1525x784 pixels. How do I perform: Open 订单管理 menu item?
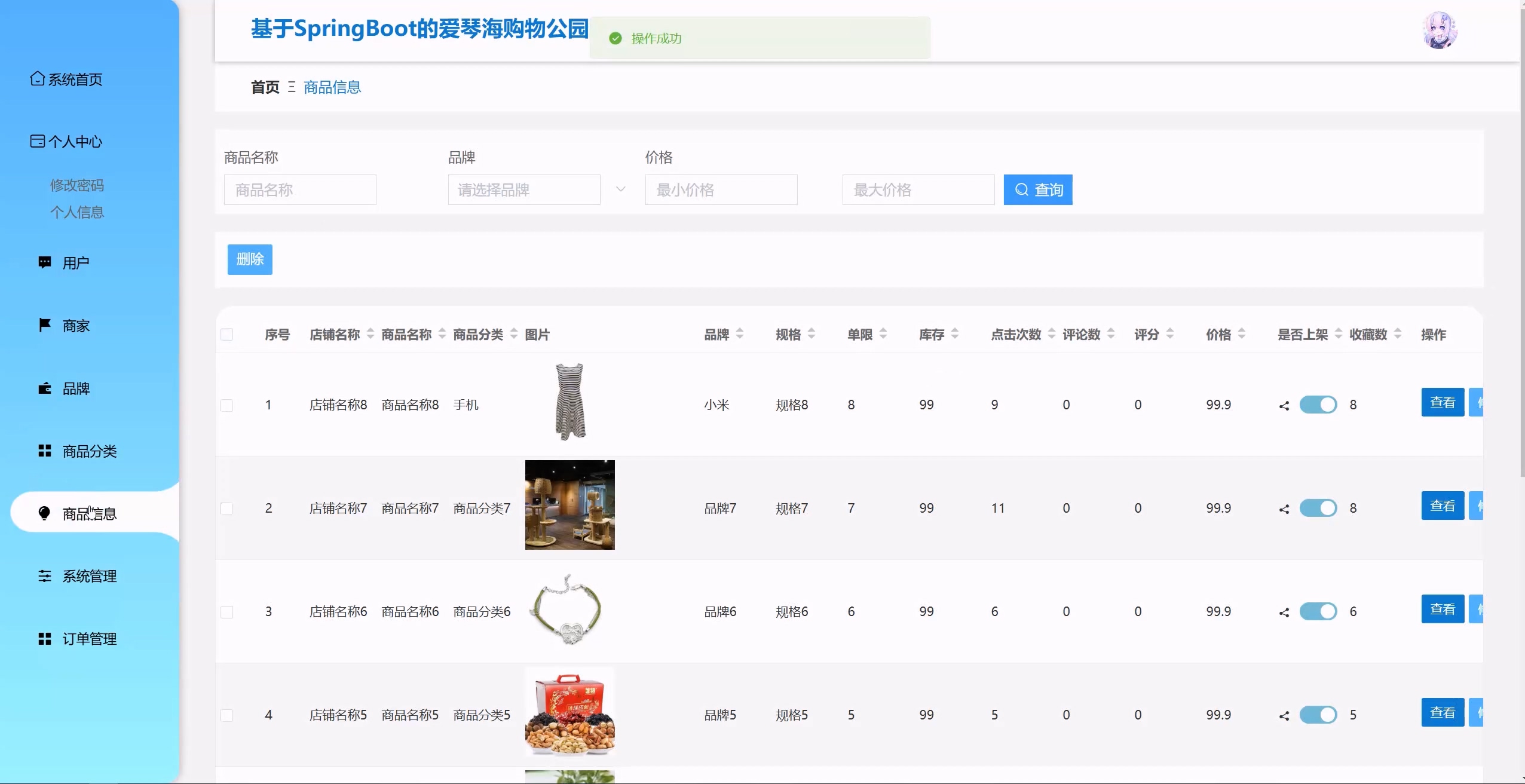90,639
